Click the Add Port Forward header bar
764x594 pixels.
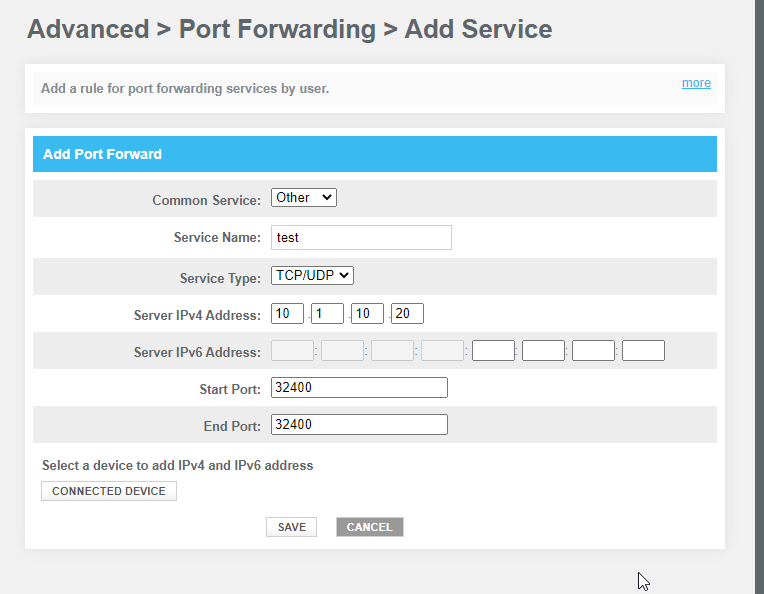click(x=375, y=154)
